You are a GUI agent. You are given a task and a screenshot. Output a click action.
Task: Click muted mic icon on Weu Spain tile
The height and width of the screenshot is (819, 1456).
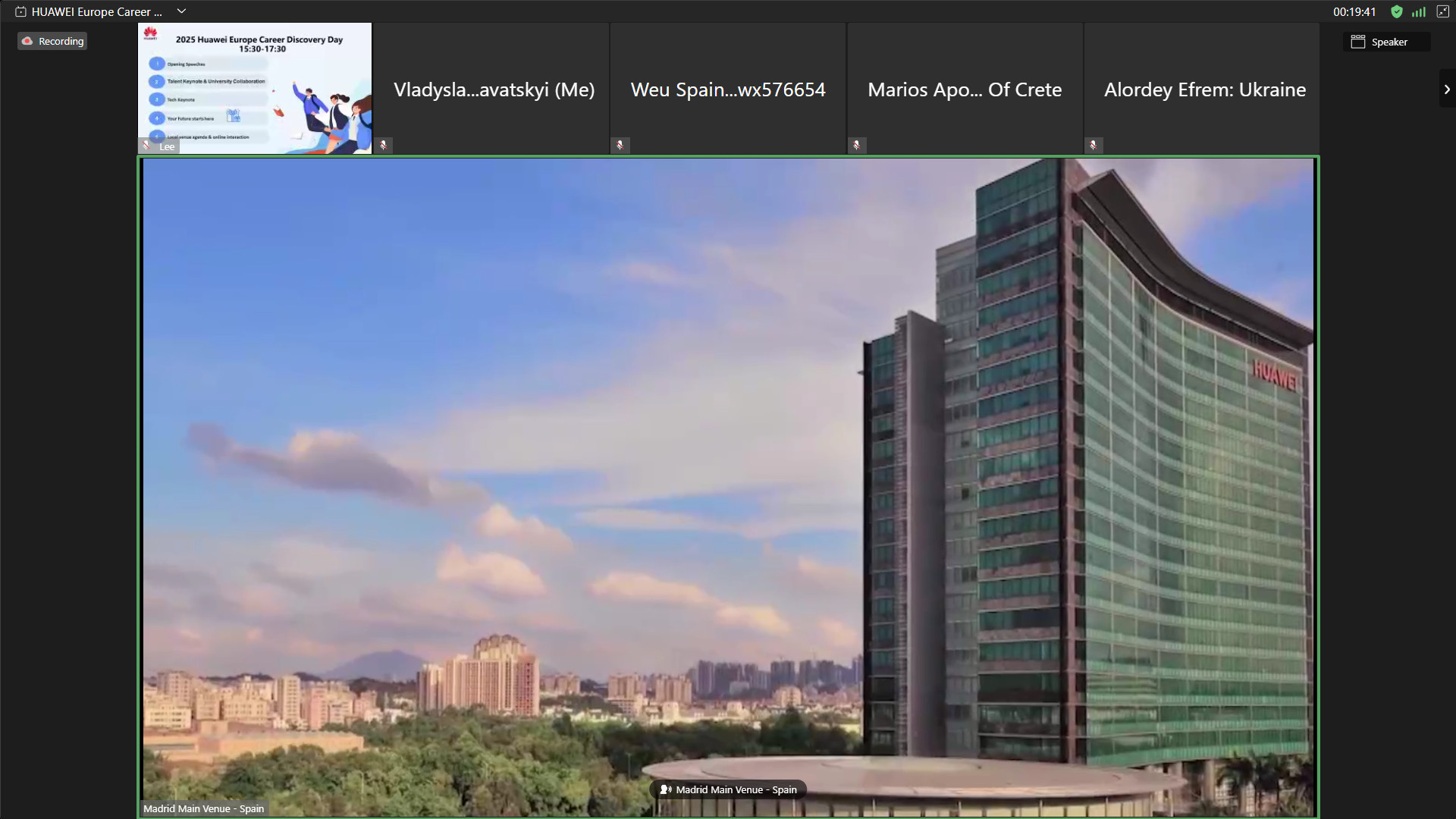click(x=620, y=145)
